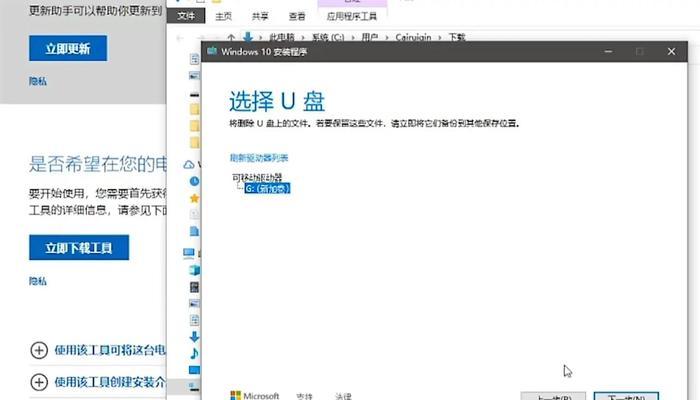Open Videos filmstrip icon under This PC
Viewport: 700px width, 400px height.
[x=194, y=287]
